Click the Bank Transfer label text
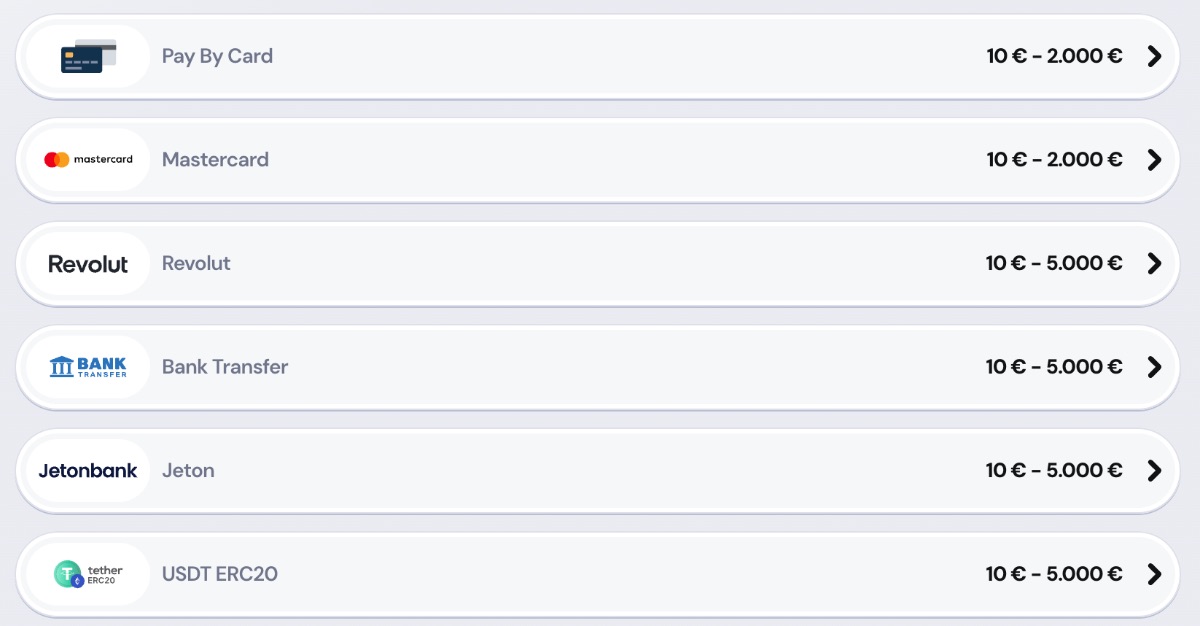The width and height of the screenshot is (1200, 626). point(224,367)
